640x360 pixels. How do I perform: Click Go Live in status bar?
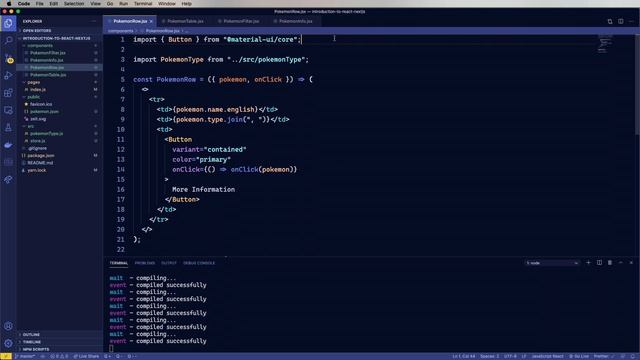tap(579, 356)
